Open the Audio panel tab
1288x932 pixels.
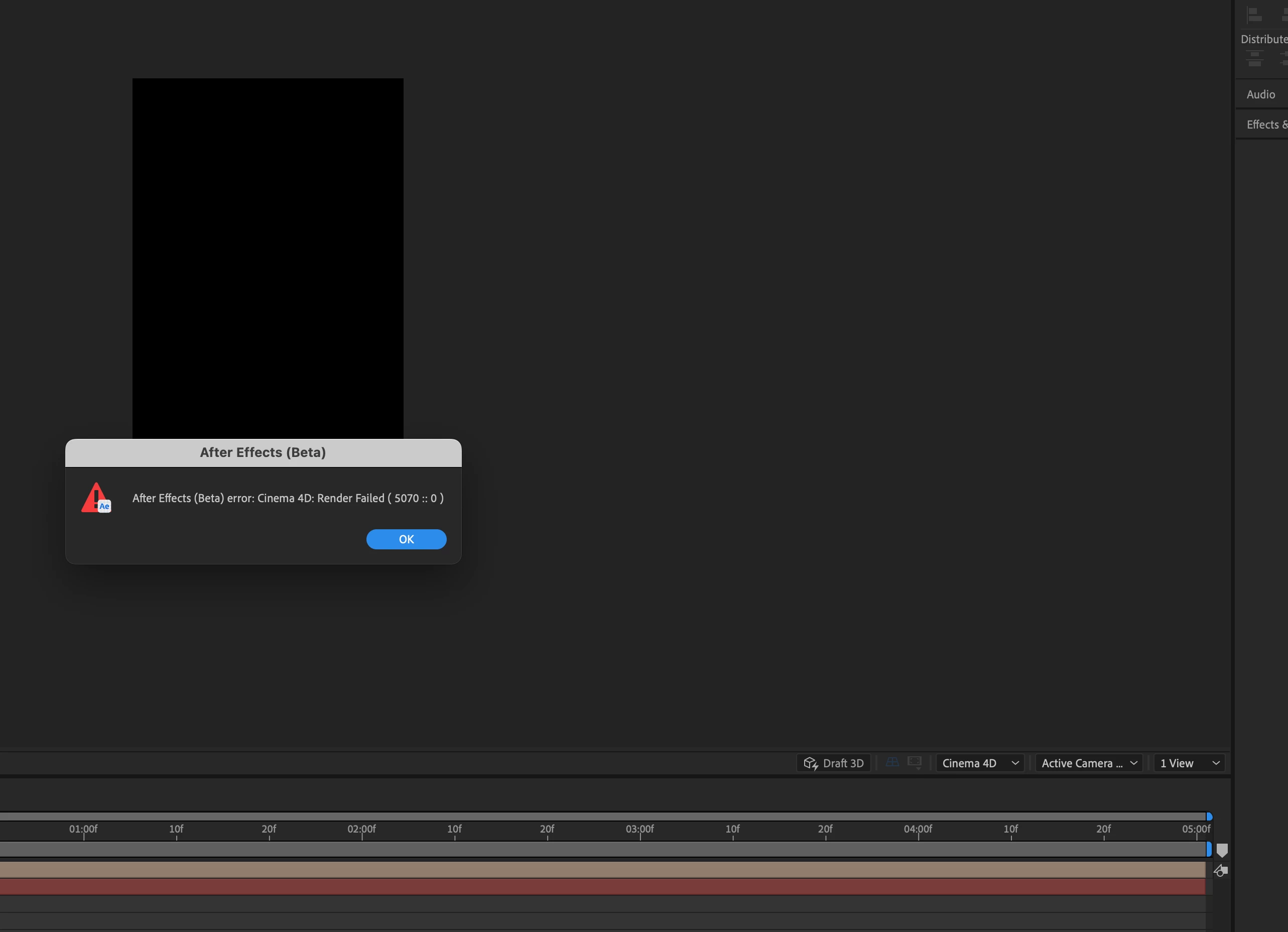tap(1260, 94)
